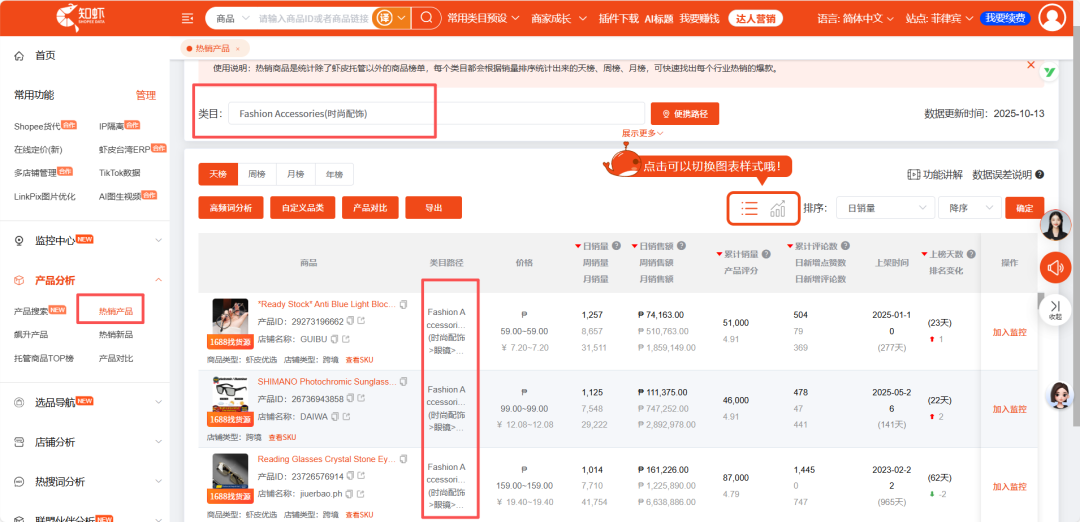Image resolution: width=1080 pixels, height=522 pixels.
Task: Click help icon next to 日销量 header
Action: (x=616, y=246)
